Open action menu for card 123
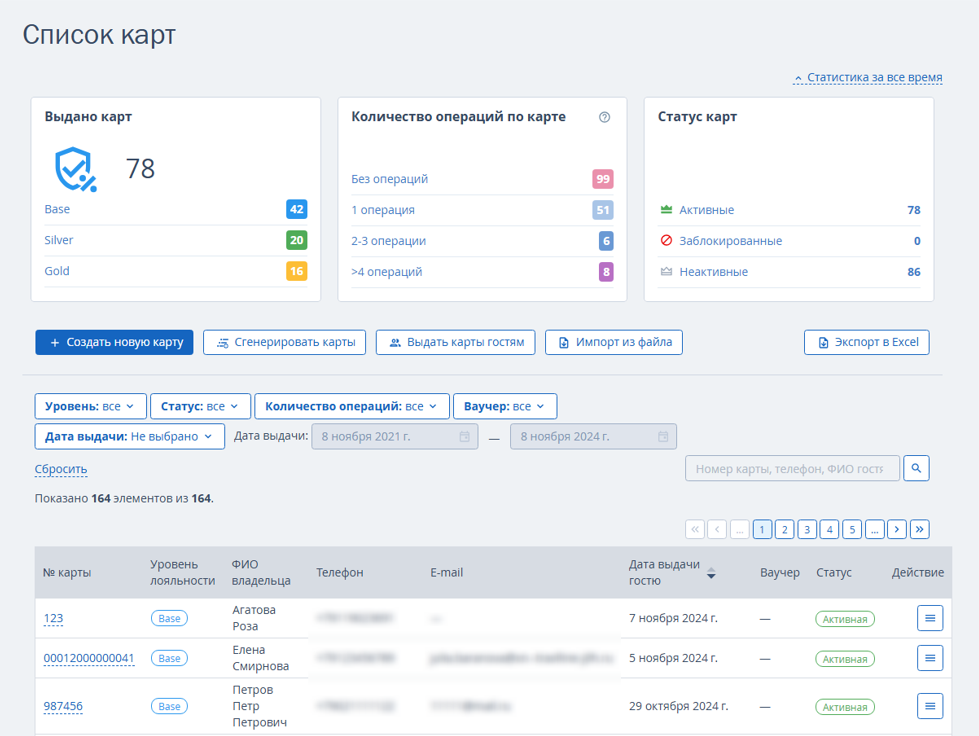The width and height of the screenshot is (979, 736). (x=930, y=618)
